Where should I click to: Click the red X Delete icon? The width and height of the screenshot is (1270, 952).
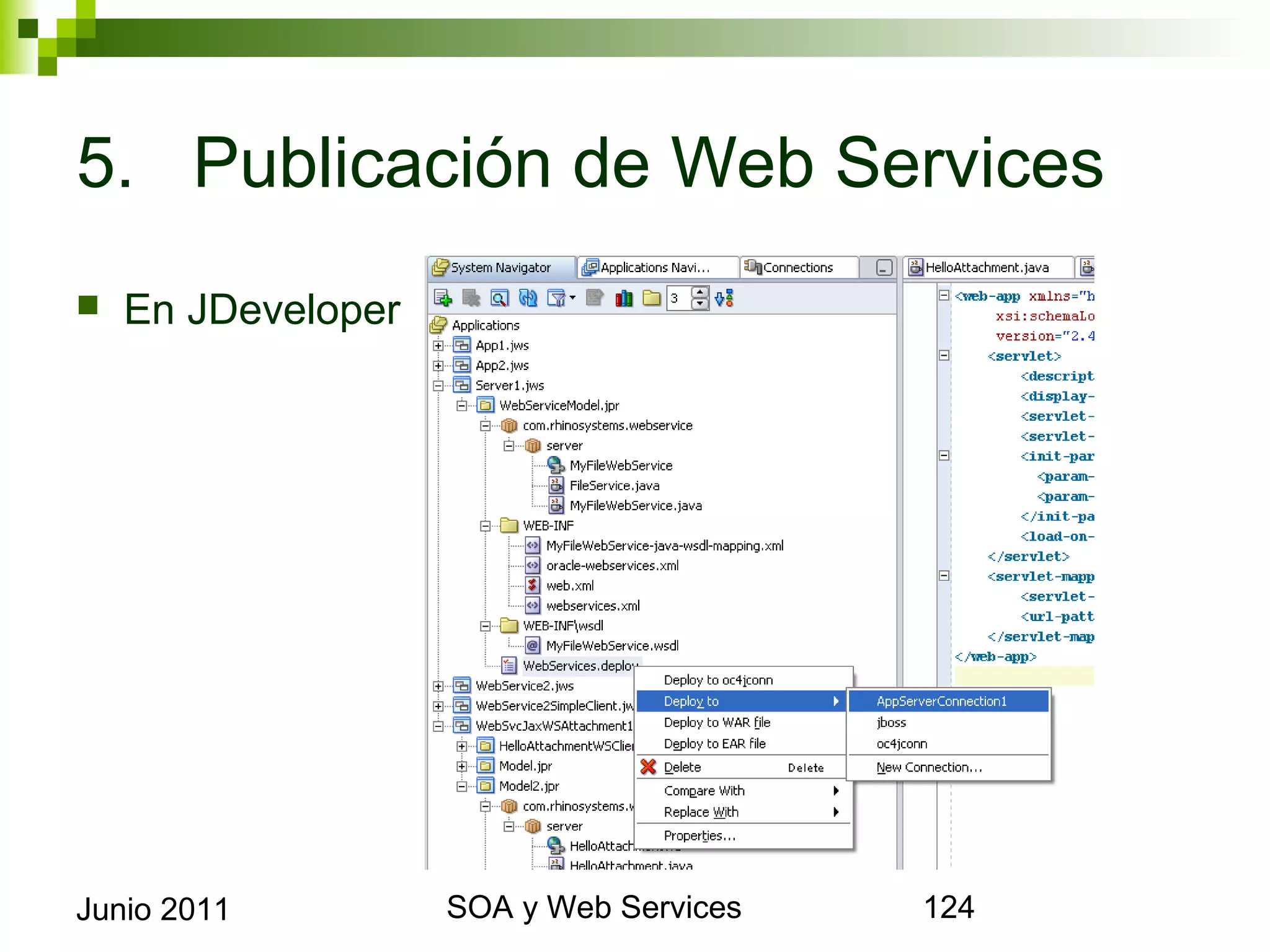point(648,767)
